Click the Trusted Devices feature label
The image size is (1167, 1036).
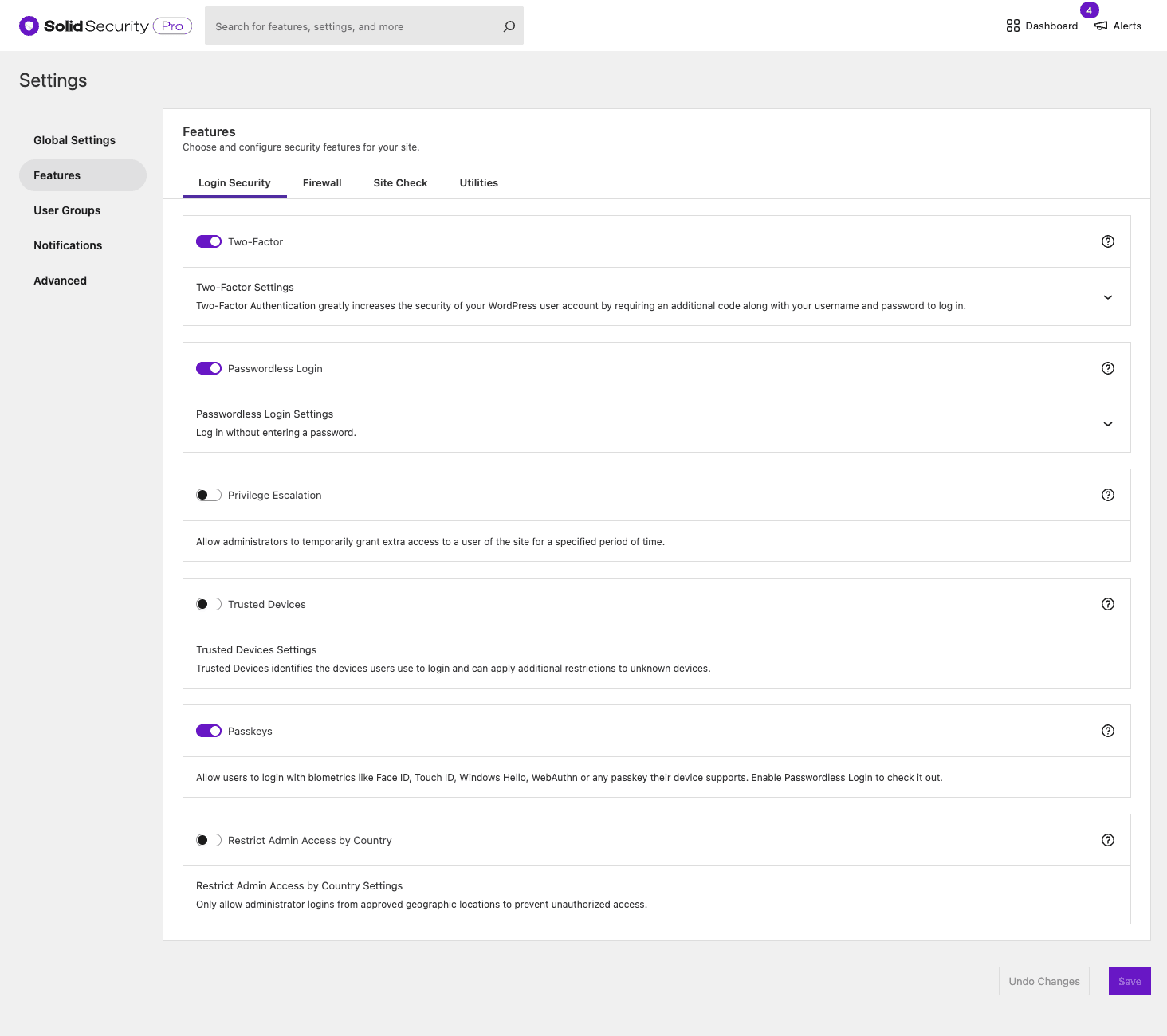tap(266, 604)
